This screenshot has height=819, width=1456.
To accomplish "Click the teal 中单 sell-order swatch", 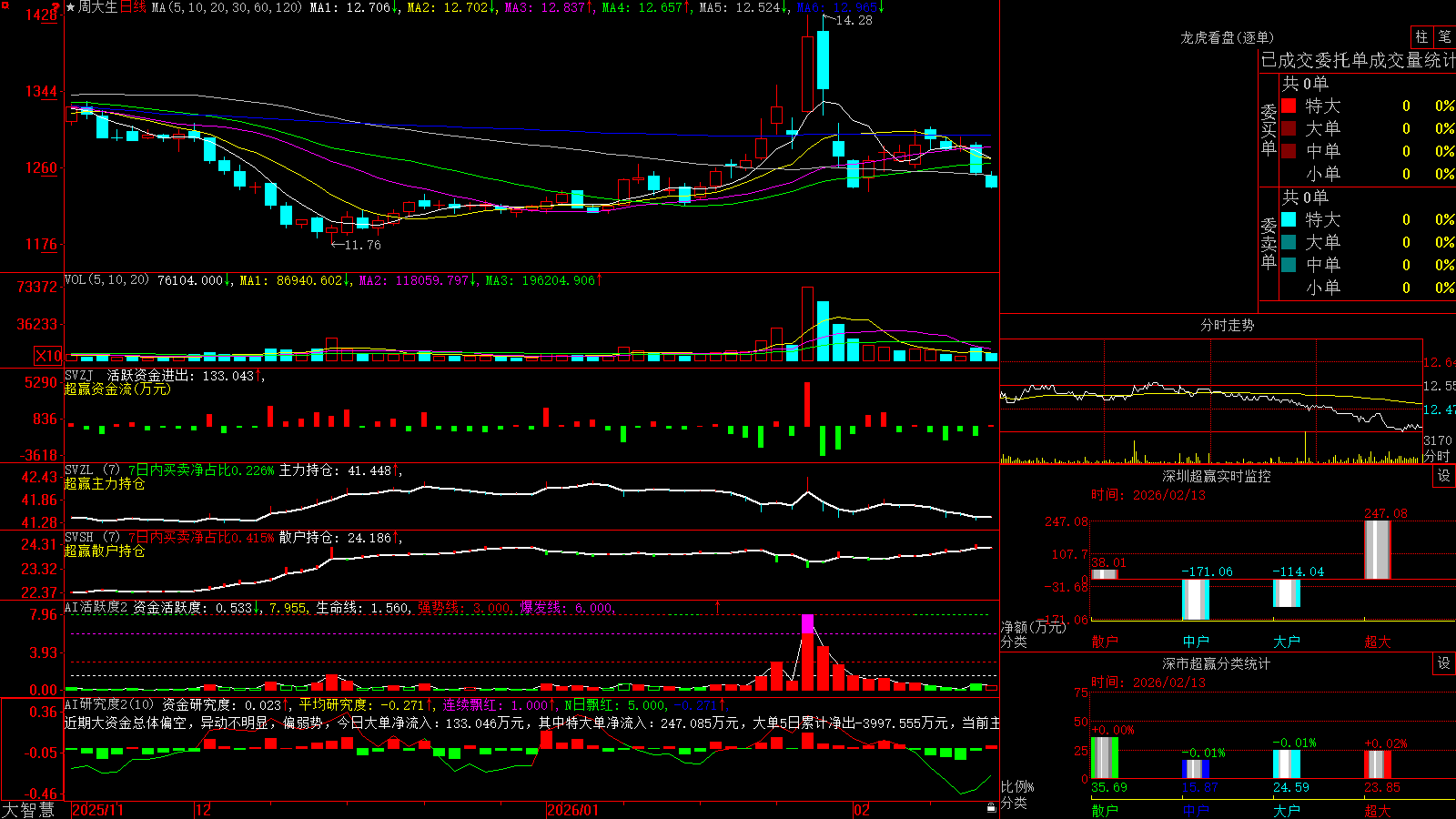I will click(x=1289, y=265).
